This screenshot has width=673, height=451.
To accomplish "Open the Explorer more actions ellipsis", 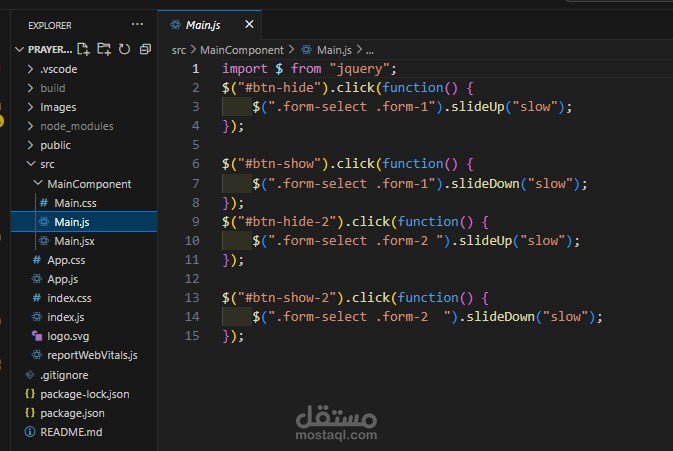I will (137, 24).
